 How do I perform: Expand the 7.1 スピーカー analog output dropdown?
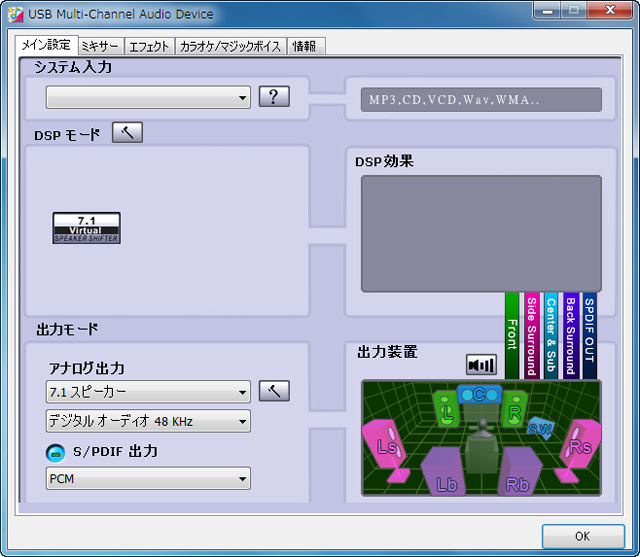(148, 391)
